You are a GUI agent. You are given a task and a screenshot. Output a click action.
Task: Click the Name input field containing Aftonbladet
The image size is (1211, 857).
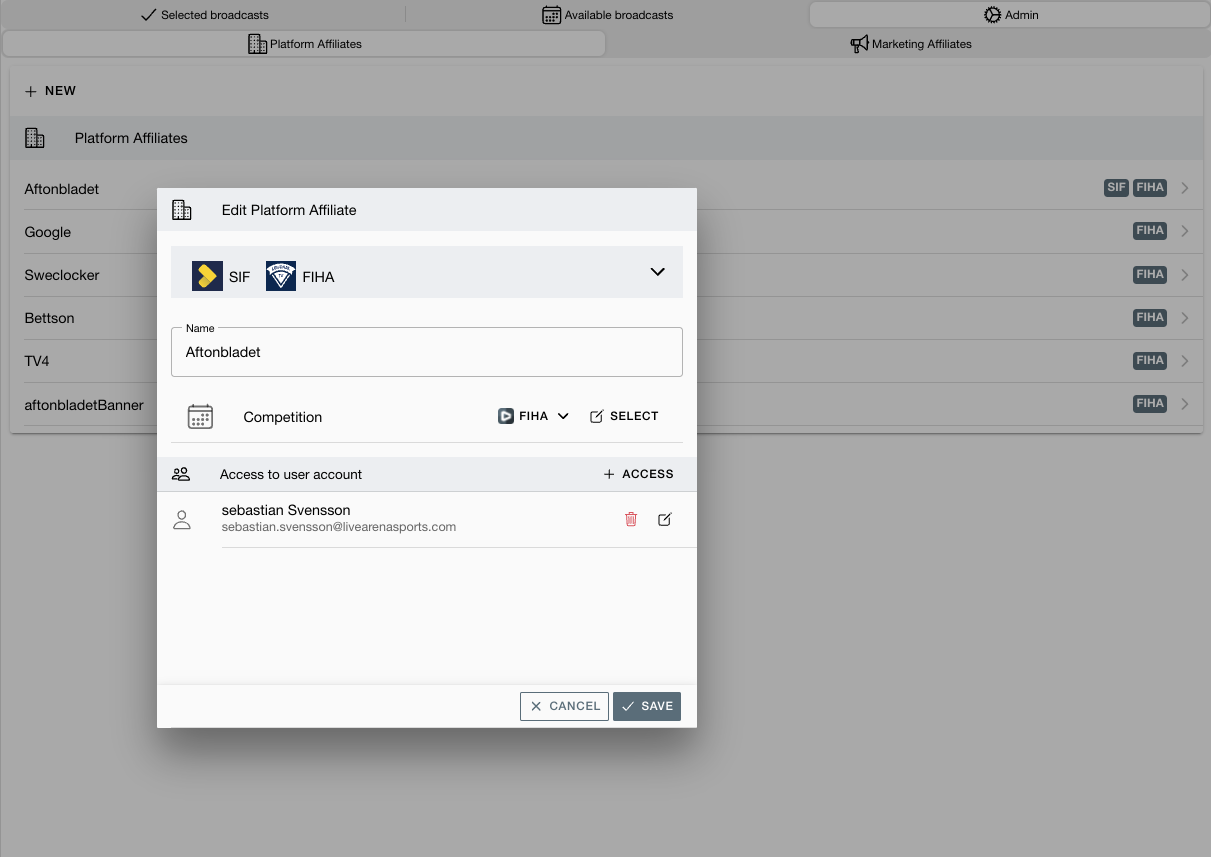[x=426, y=352]
